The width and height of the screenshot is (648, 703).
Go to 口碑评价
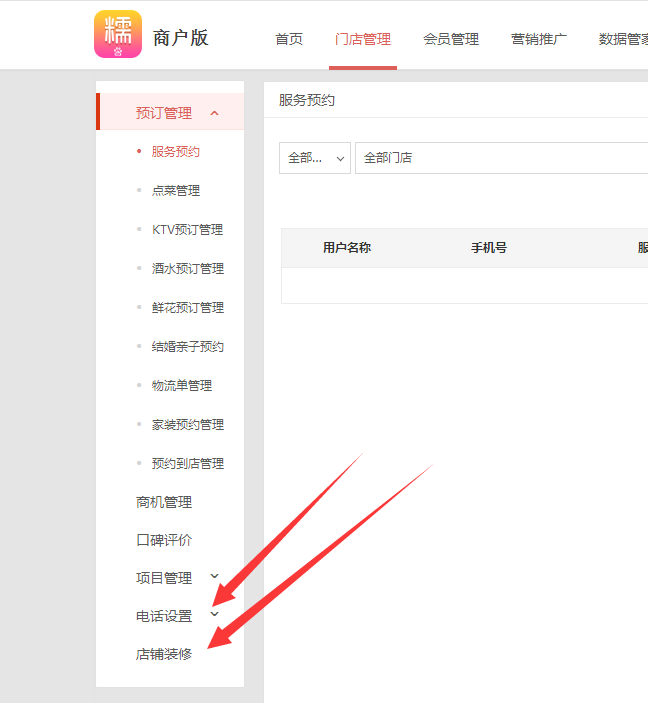pyautogui.click(x=164, y=540)
